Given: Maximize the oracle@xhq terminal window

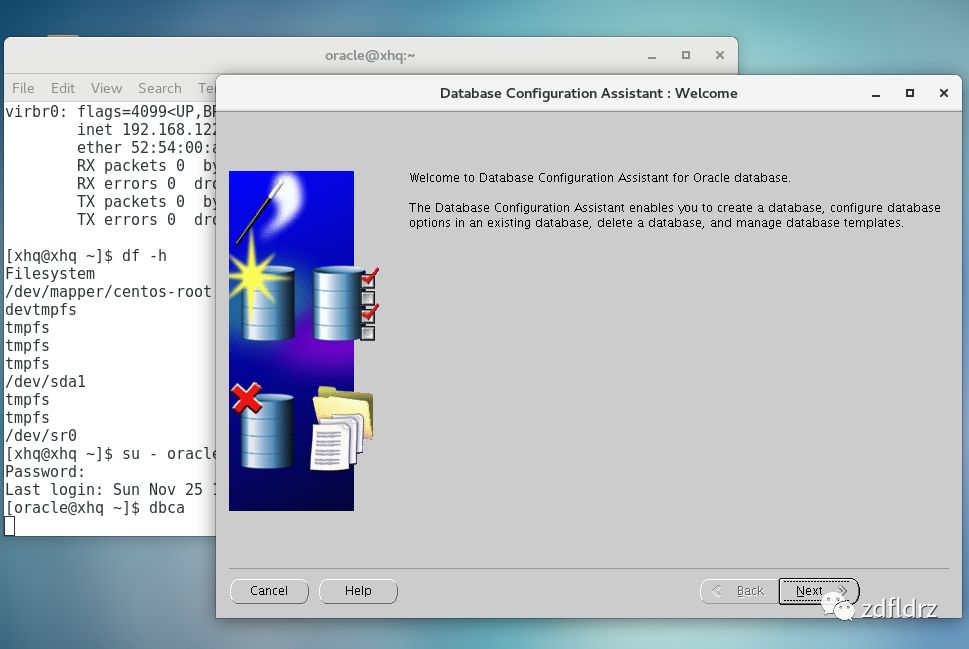Looking at the screenshot, I should click(x=686, y=55).
